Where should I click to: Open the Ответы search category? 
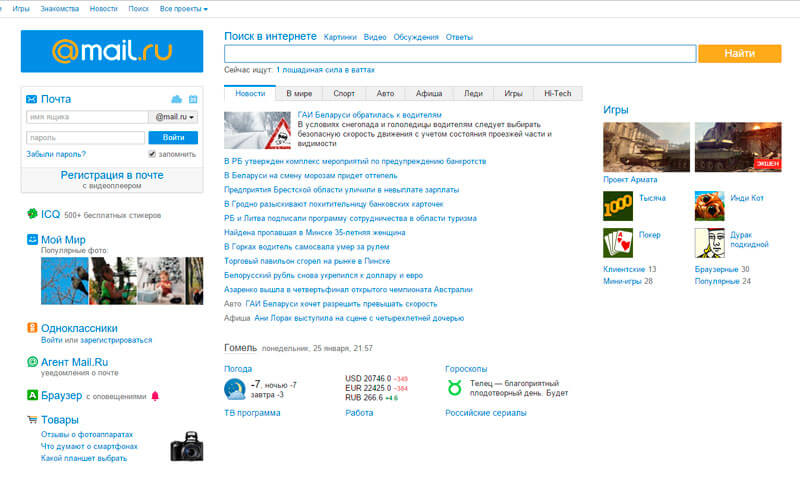point(459,37)
